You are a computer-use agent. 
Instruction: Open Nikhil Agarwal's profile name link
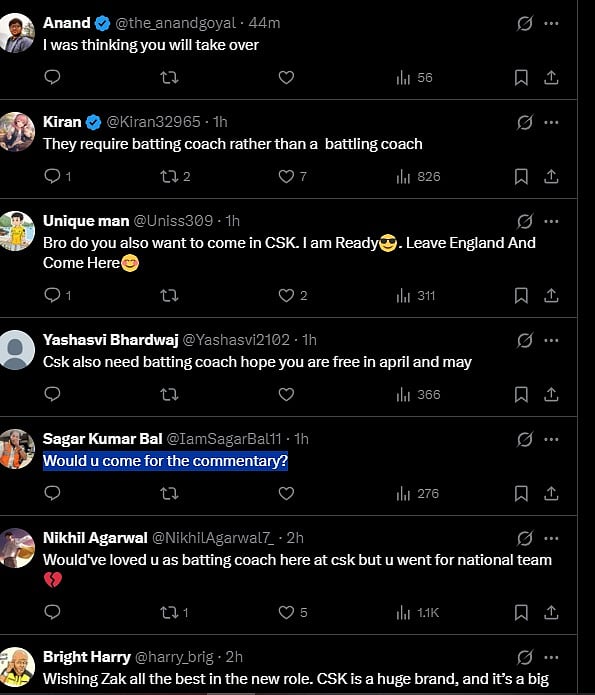point(95,538)
